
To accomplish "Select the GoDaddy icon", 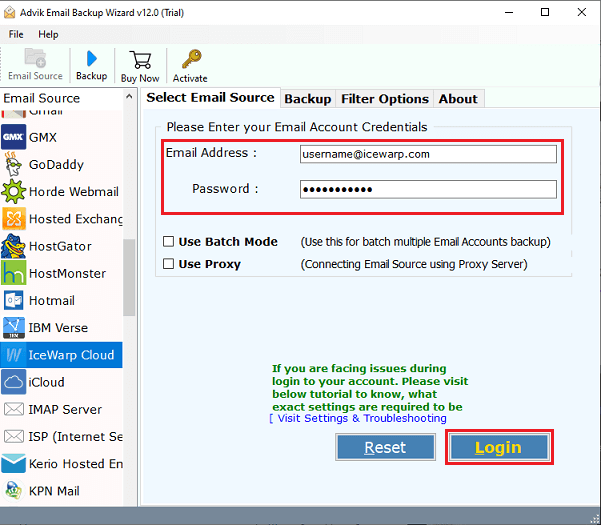I will point(13,164).
